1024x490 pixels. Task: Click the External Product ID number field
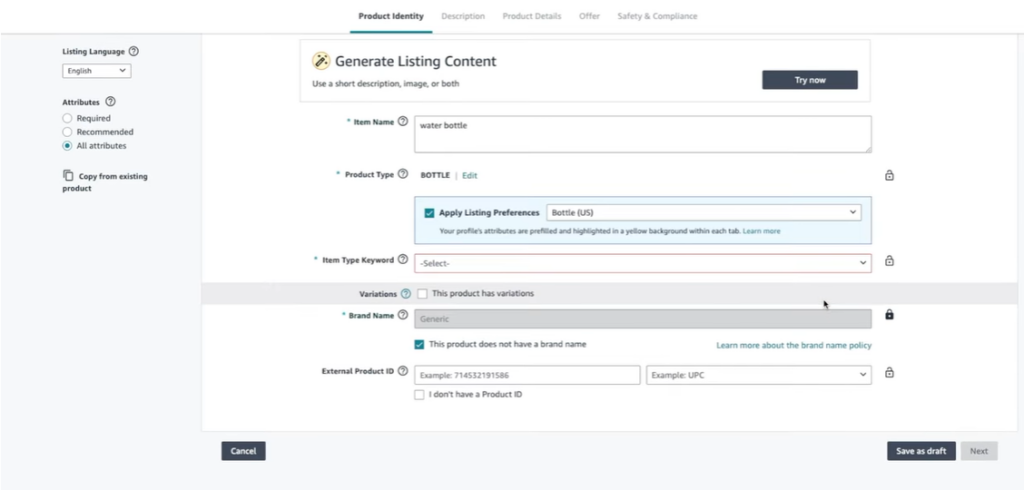527,375
